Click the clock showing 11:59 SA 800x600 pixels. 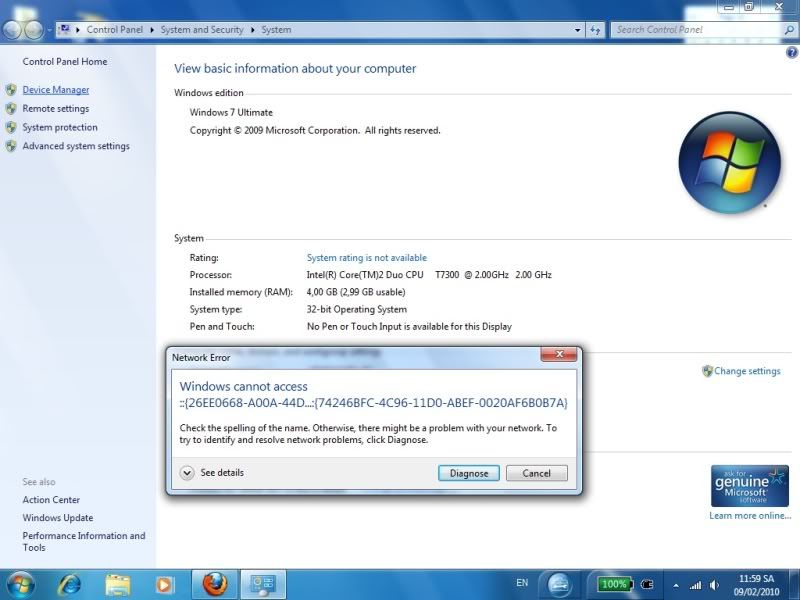pyautogui.click(x=757, y=585)
